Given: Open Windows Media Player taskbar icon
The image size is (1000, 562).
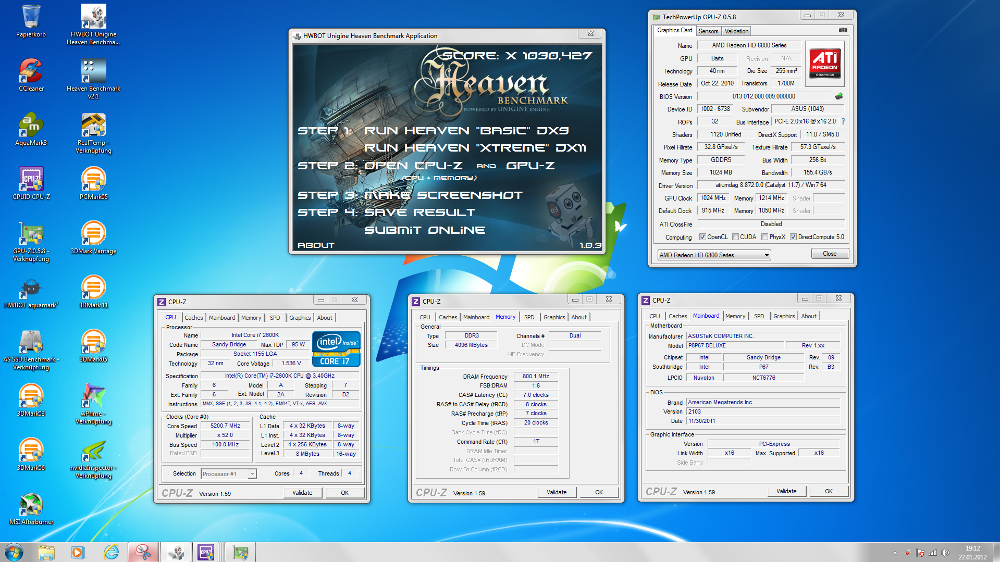Looking at the screenshot, I should [x=78, y=552].
